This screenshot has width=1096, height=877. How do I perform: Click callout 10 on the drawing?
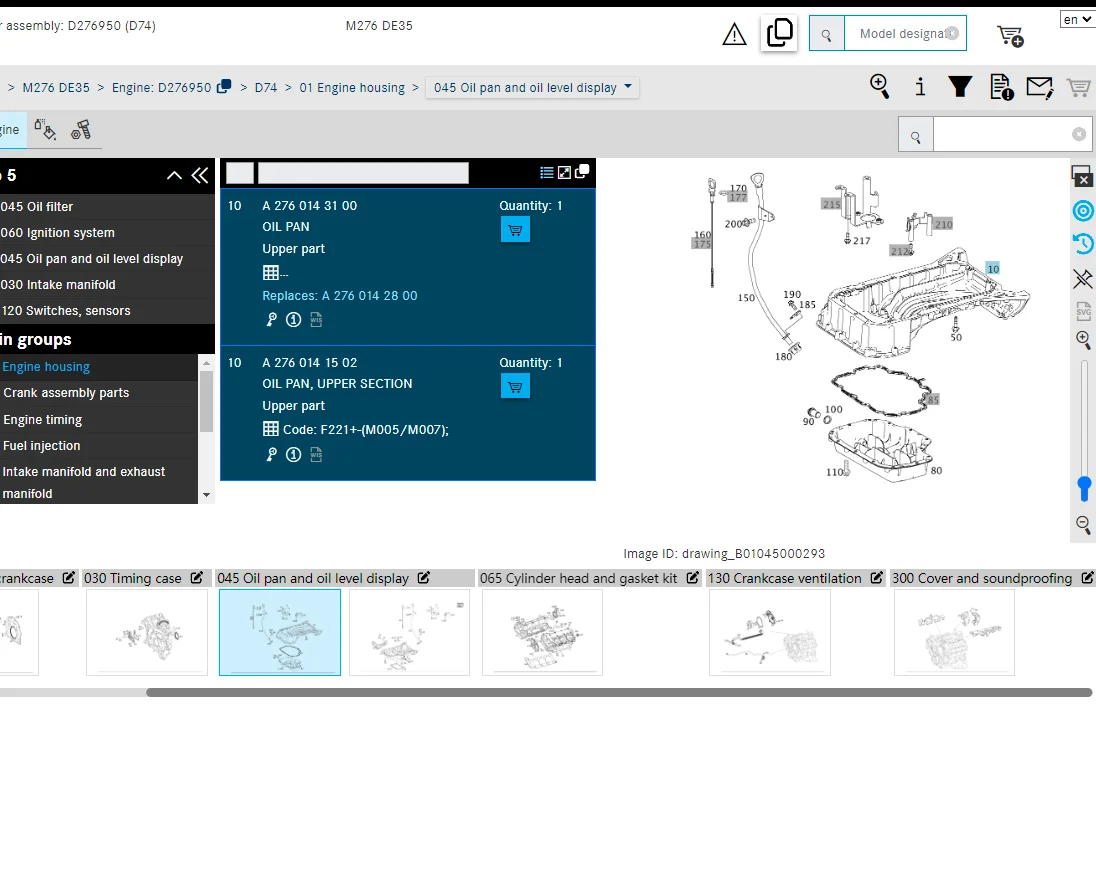point(993,269)
